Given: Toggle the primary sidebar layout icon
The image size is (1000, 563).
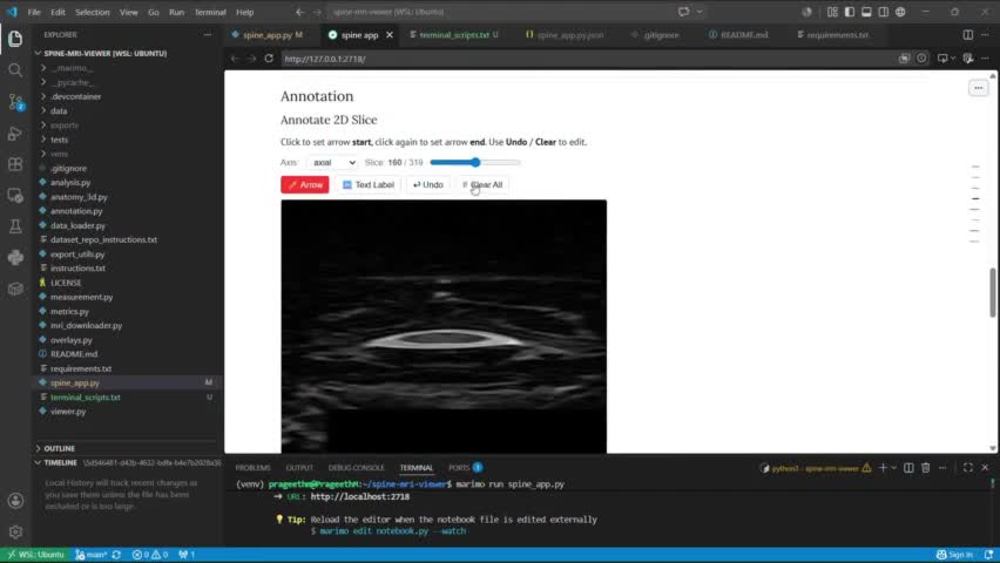Looking at the screenshot, I should [849, 11].
